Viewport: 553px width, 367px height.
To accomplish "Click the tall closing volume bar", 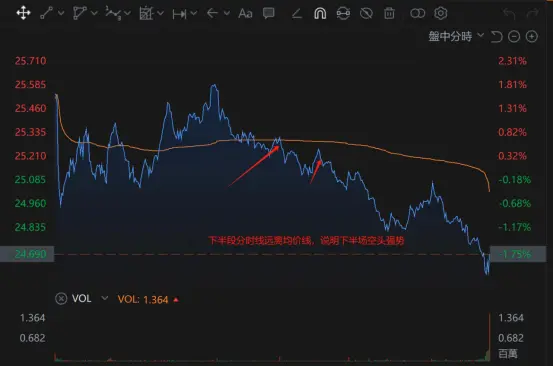I will click(489, 337).
